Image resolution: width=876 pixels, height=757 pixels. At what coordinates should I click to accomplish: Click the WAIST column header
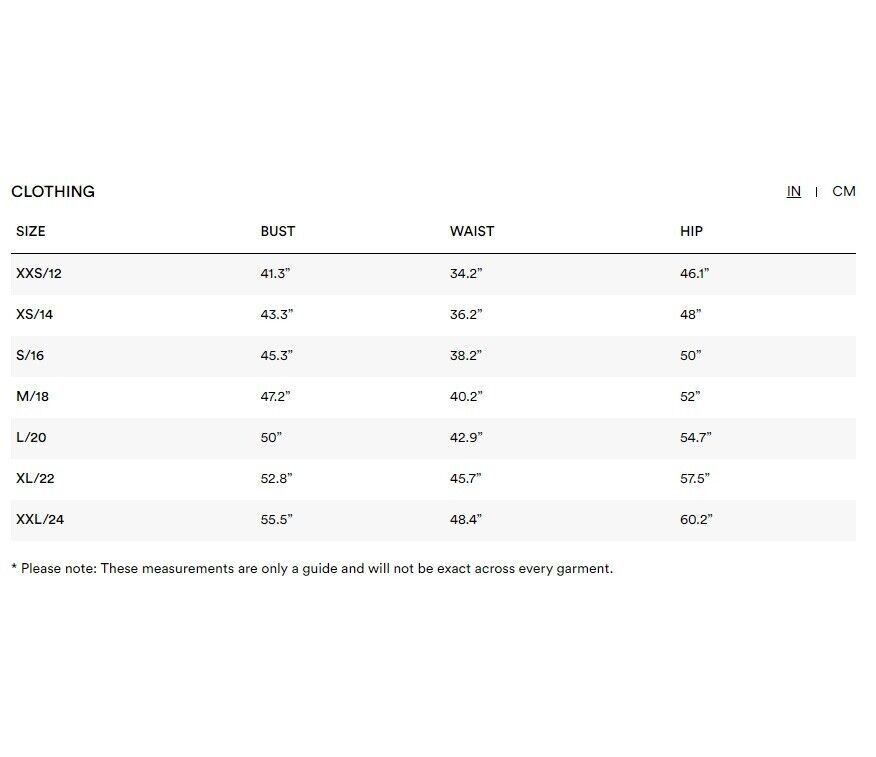point(472,231)
